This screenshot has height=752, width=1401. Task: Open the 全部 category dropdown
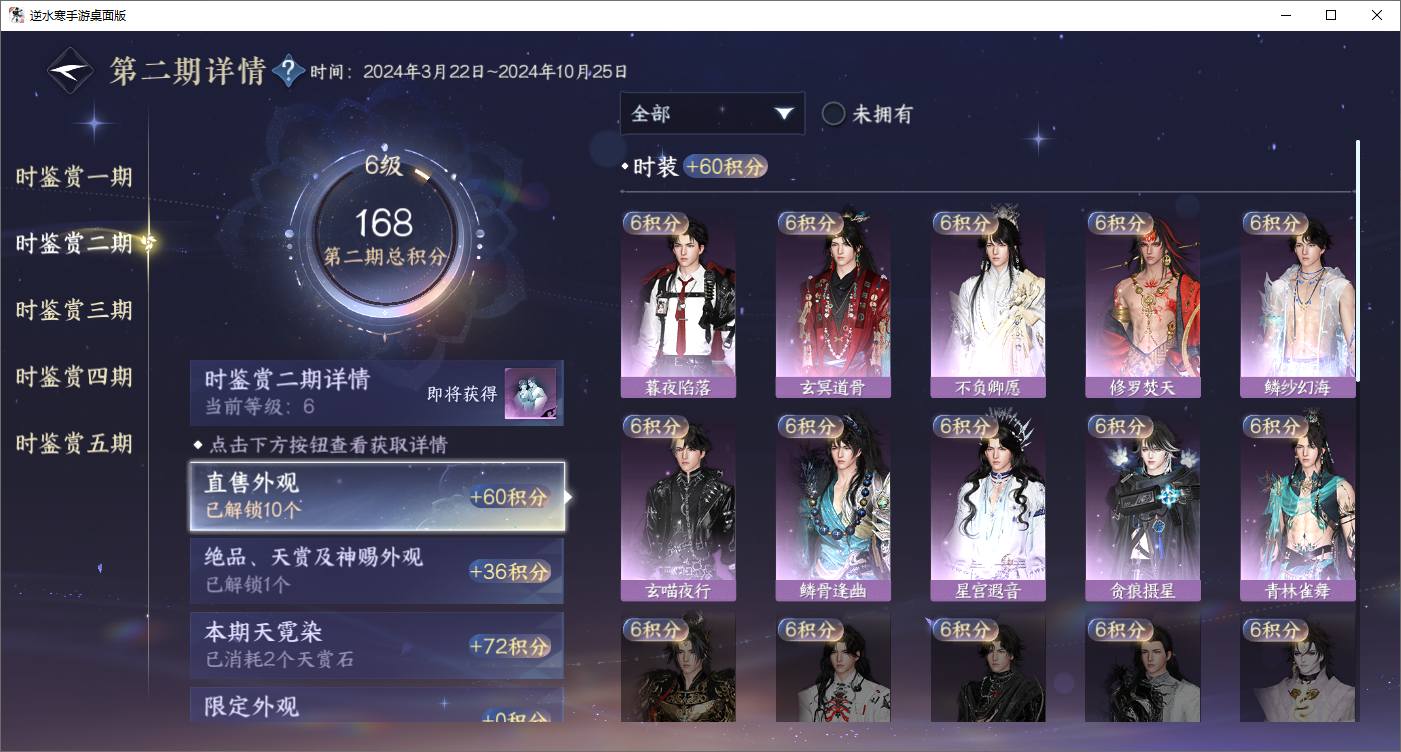click(x=712, y=114)
